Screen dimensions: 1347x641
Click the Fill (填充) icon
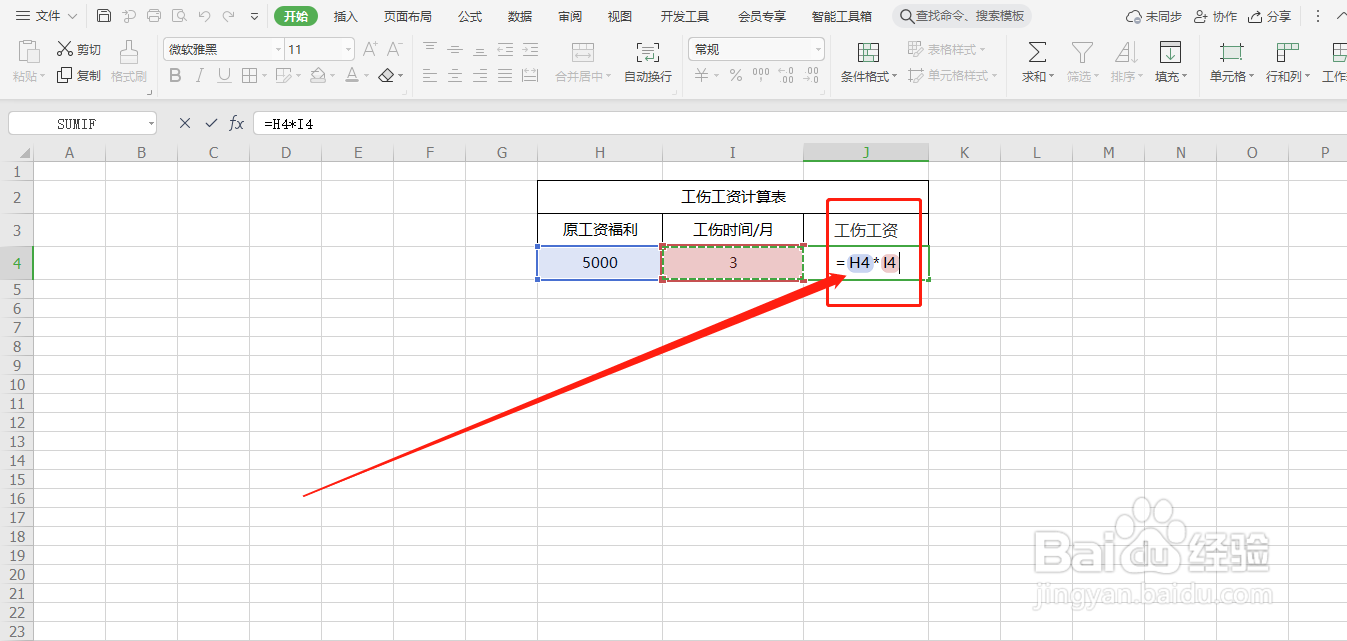(x=1170, y=52)
